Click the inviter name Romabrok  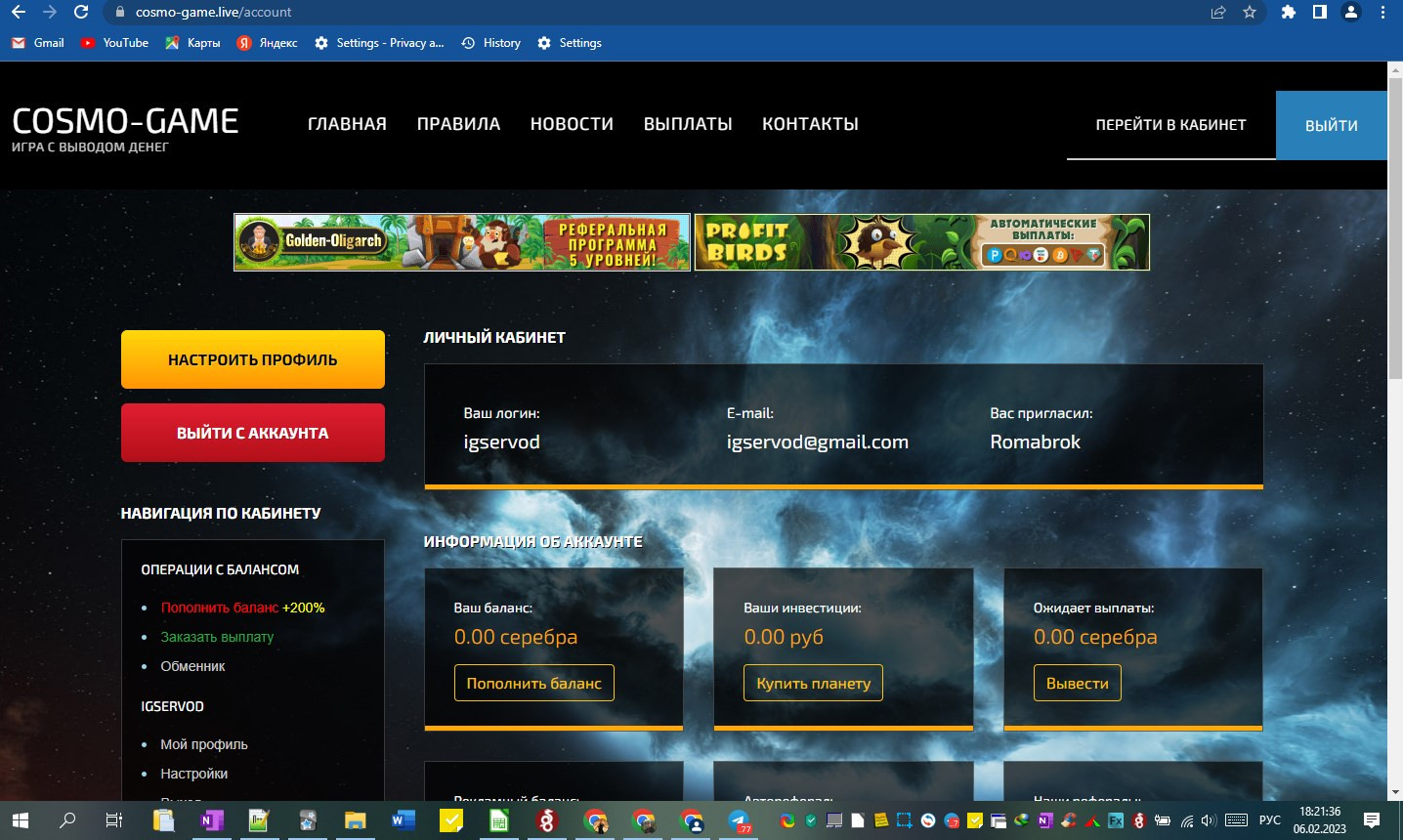(1036, 442)
